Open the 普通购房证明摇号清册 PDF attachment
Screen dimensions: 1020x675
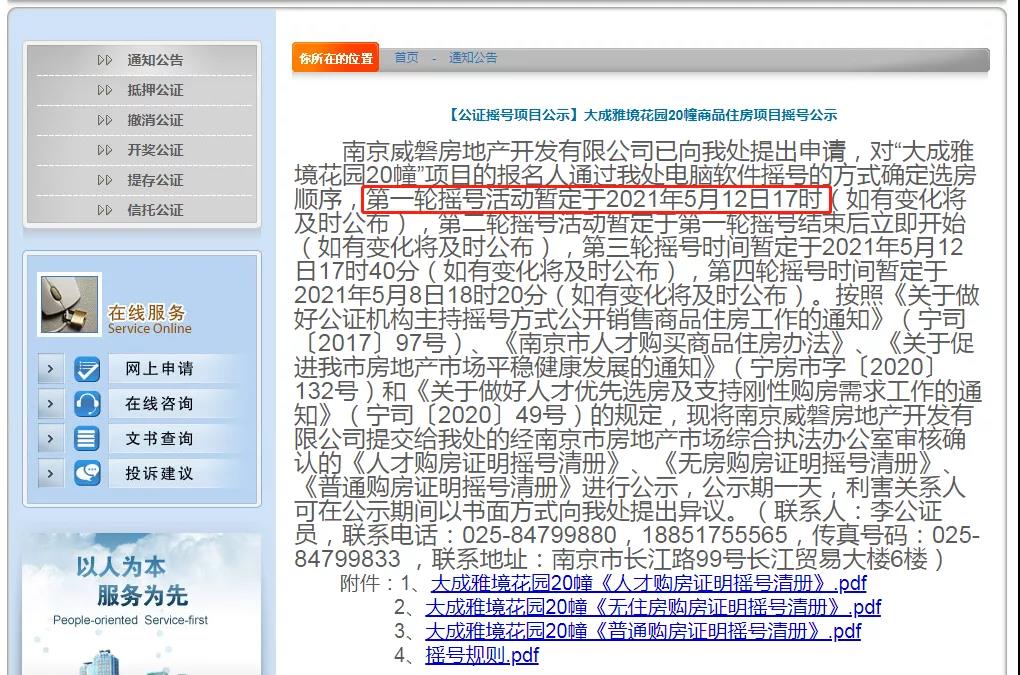pyautogui.click(x=642, y=631)
